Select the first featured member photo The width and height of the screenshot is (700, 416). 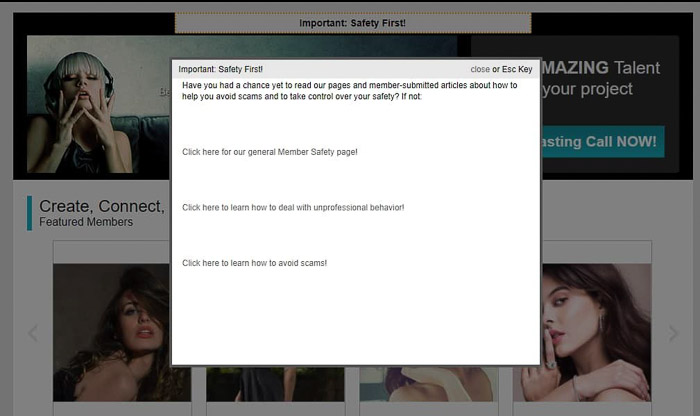(110, 332)
